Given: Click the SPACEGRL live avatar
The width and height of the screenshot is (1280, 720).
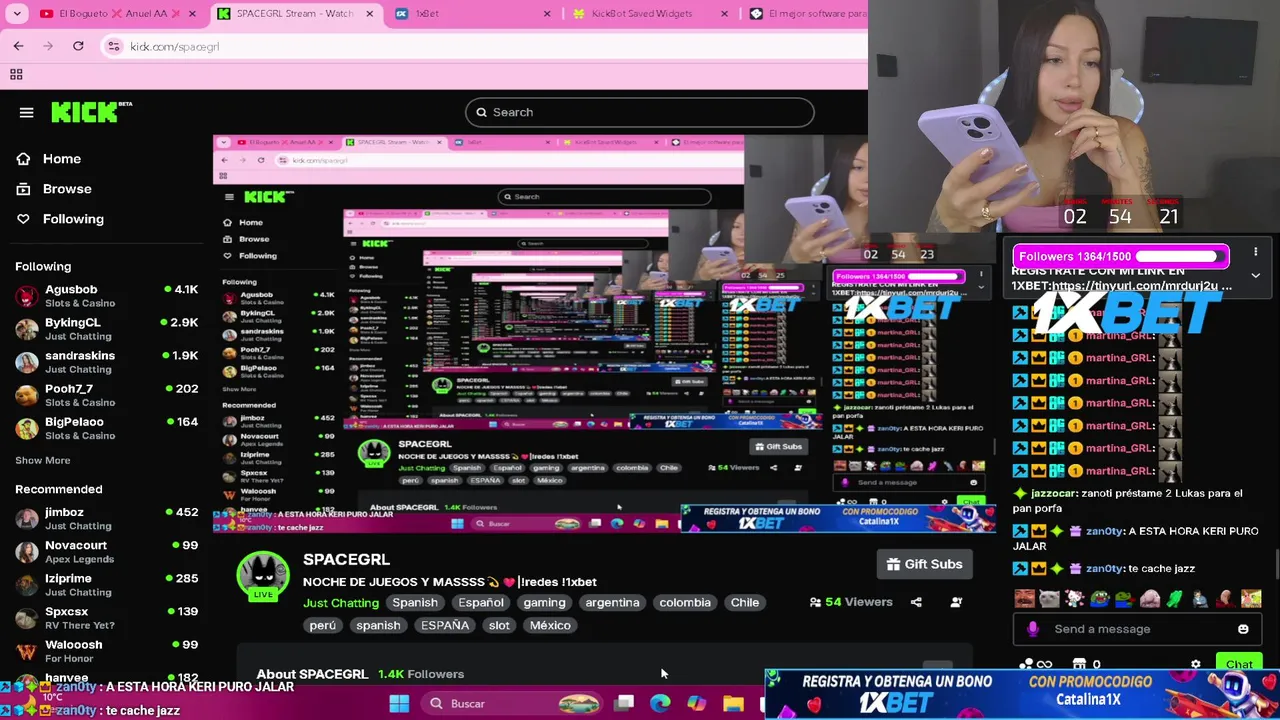Looking at the screenshot, I should (x=263, y=577).
